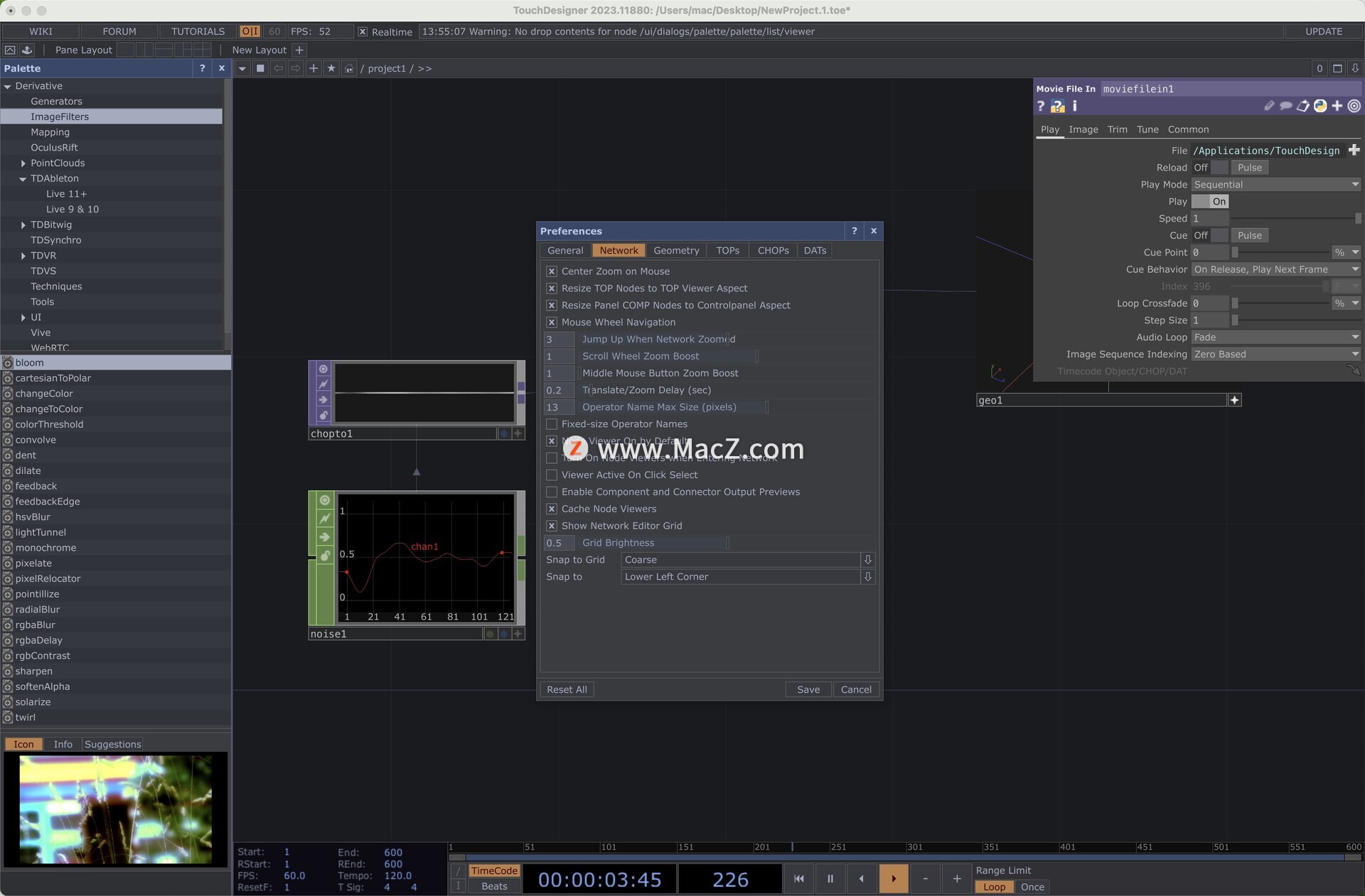Uncheck Cache Node Viewers
Image resolution: width=1365 pixels, height=896 pixels.
pyautogui.click(x=551, y=509)
